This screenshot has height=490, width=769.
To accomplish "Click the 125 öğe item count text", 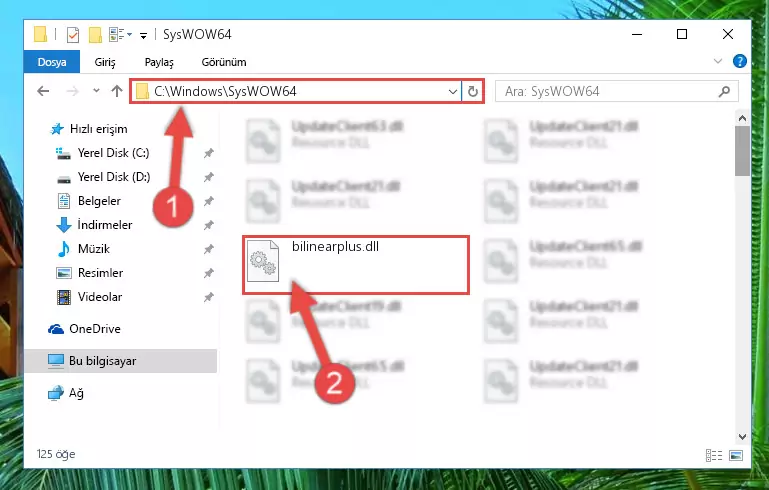I will tap(56, 454).
